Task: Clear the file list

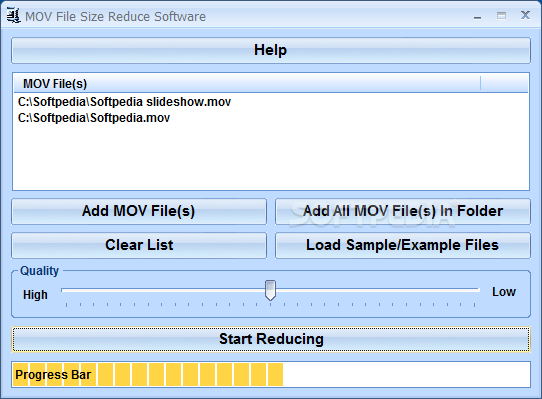Action: (x=139, y=245)
